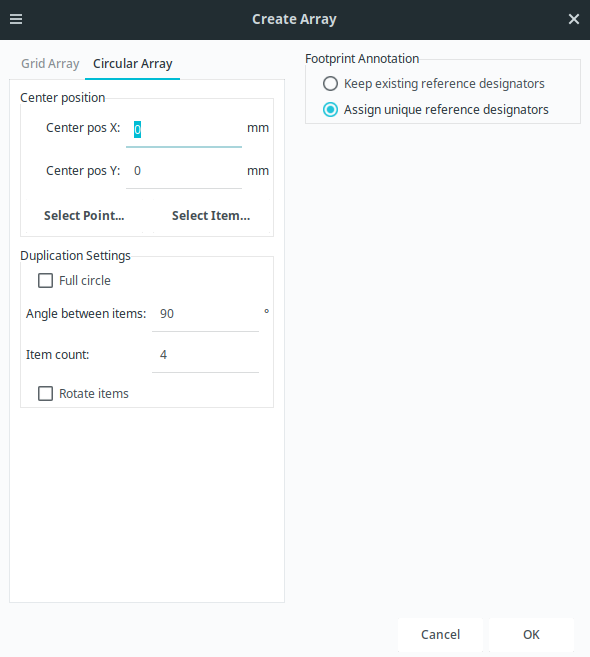Open the hamburger menu in title bar
Viewport: 590px width, 657px height.
click(x=16, y=19)
